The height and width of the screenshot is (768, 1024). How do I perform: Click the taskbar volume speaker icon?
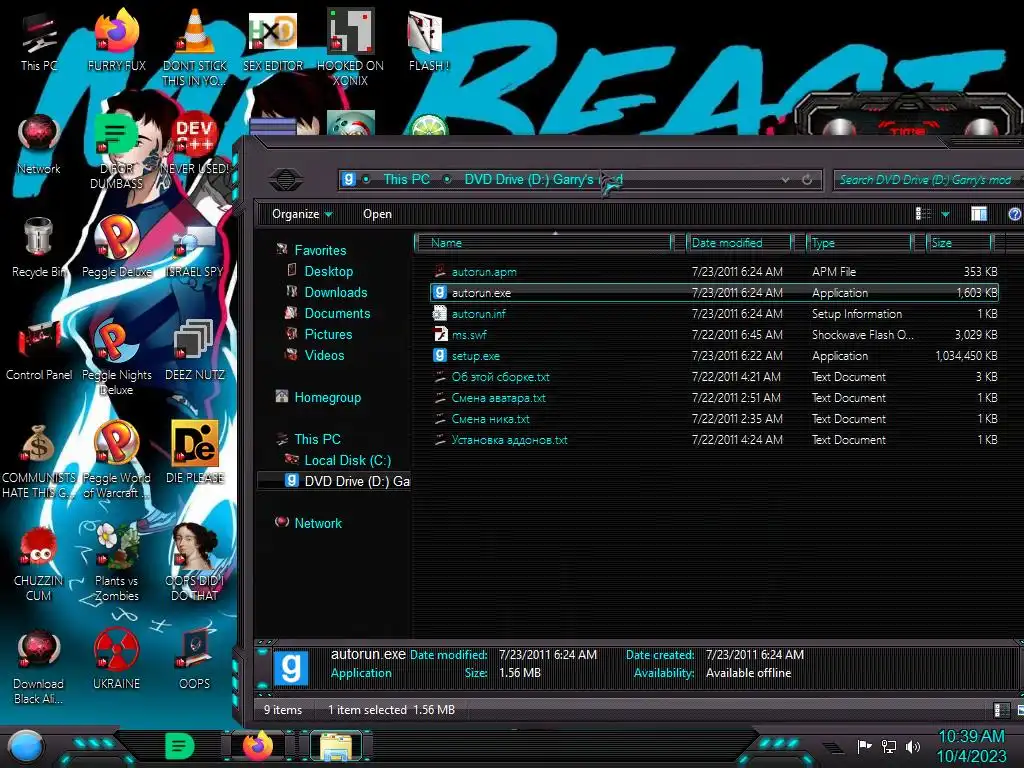(912, 746)
